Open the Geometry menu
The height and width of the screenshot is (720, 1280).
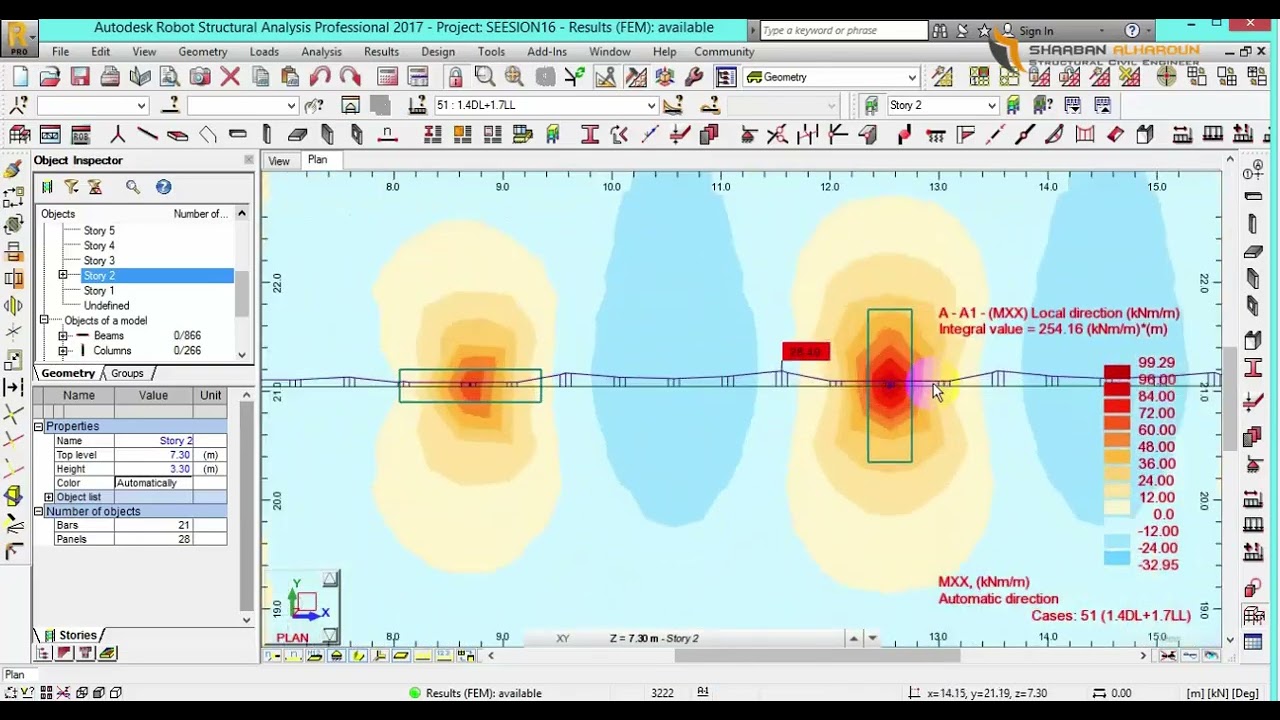[203, 52]
